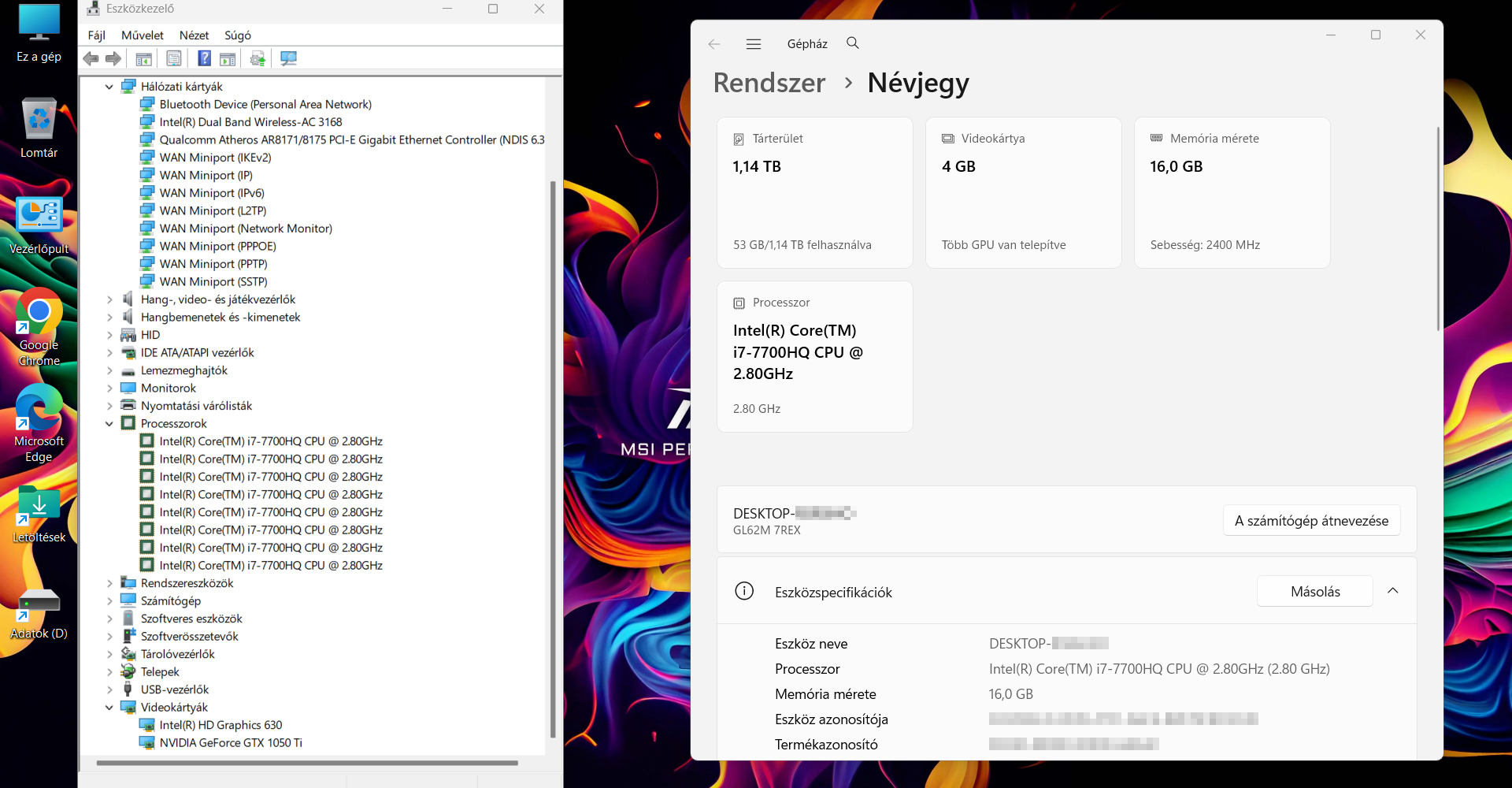Open the Művelet menu
Image resolution: width=1512 pixels, height=788 pixels.
(x=143, y=35)
